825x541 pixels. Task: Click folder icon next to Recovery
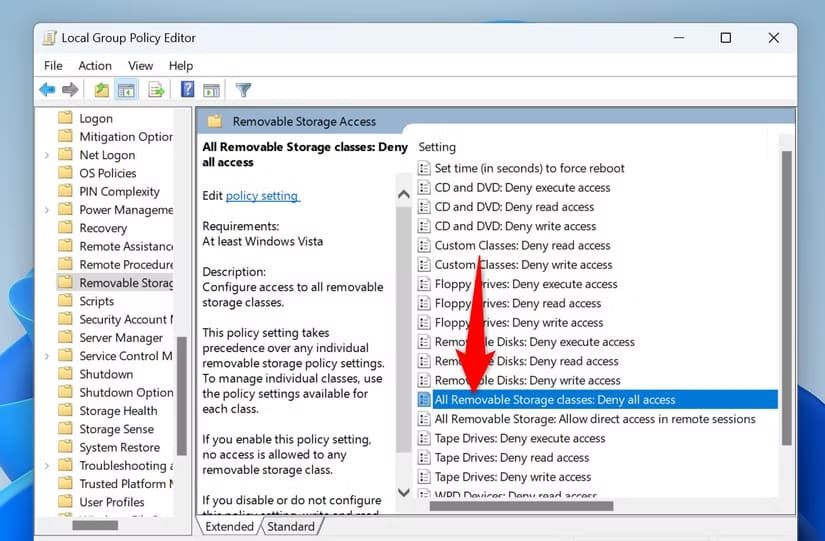tap(65, 227)
